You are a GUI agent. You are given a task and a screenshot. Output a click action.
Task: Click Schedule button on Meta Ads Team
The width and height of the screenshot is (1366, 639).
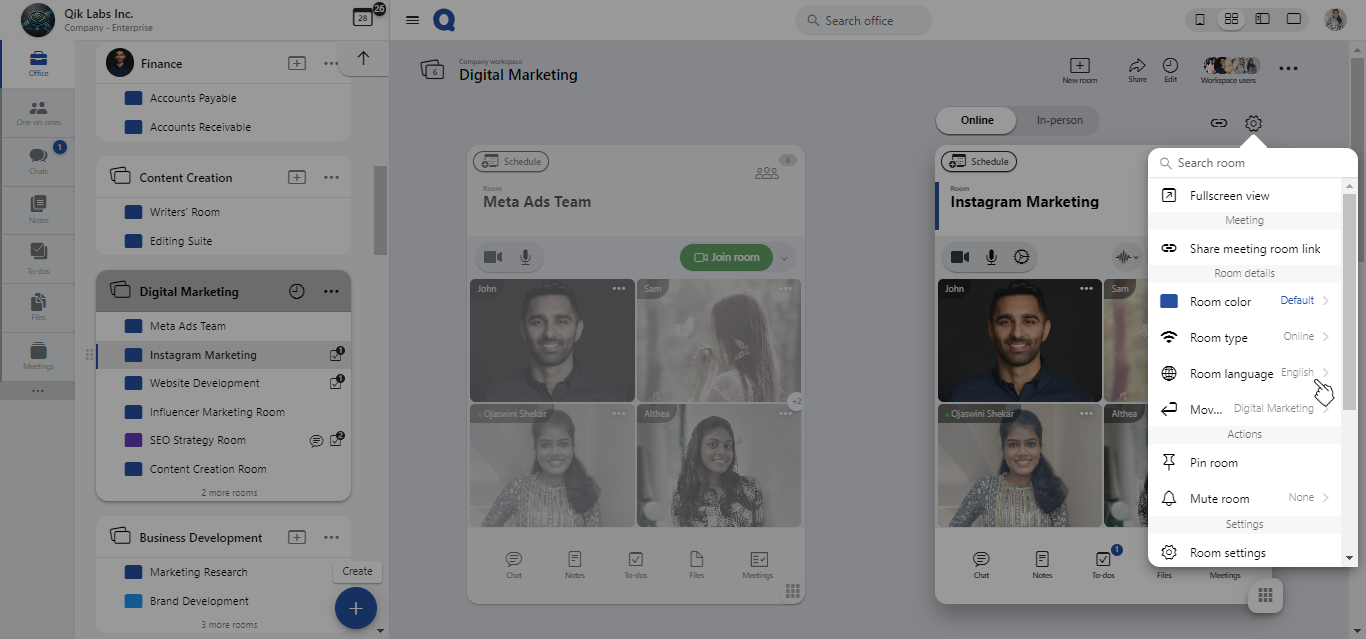click(511, 161)
